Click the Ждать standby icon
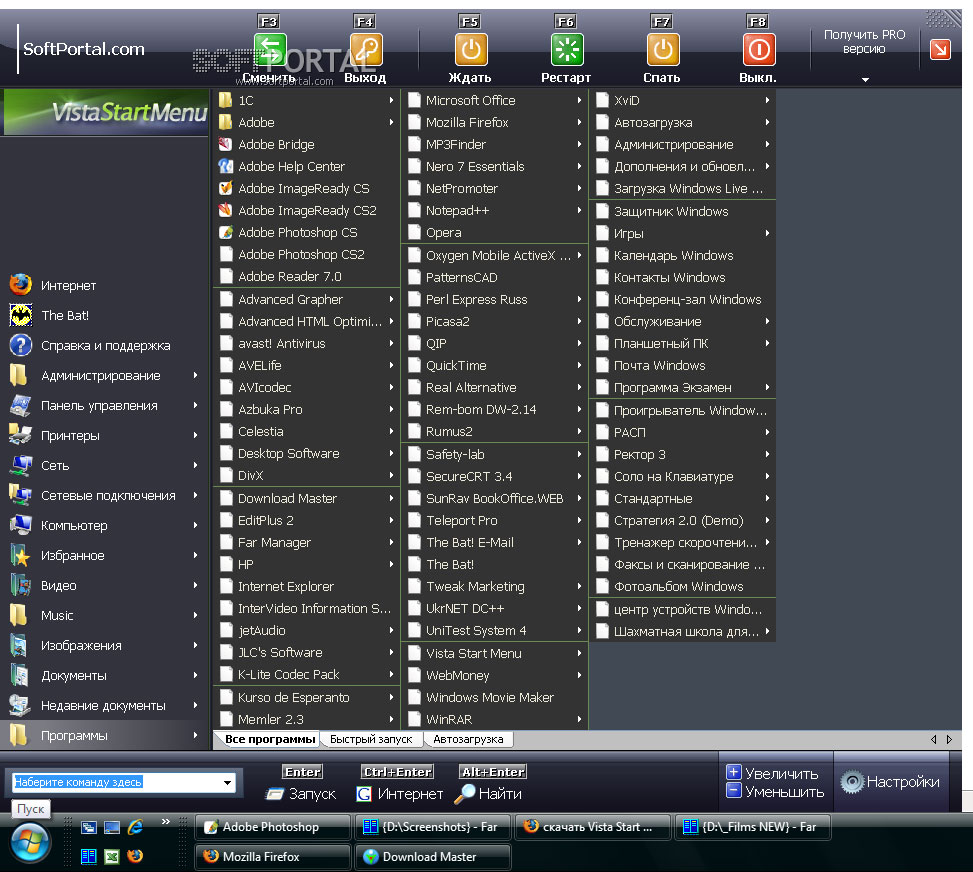Image resolution: width=973 pixels, height=872 pixels. [x=470, y=50]
